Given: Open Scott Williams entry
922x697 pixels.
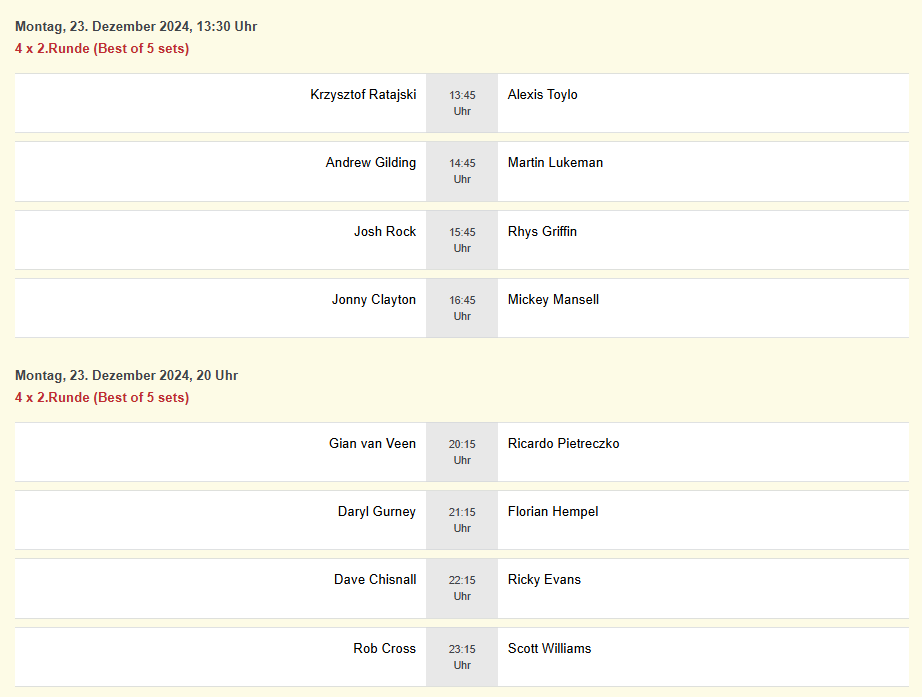Looking at the screenshot, I should [549, 649].
